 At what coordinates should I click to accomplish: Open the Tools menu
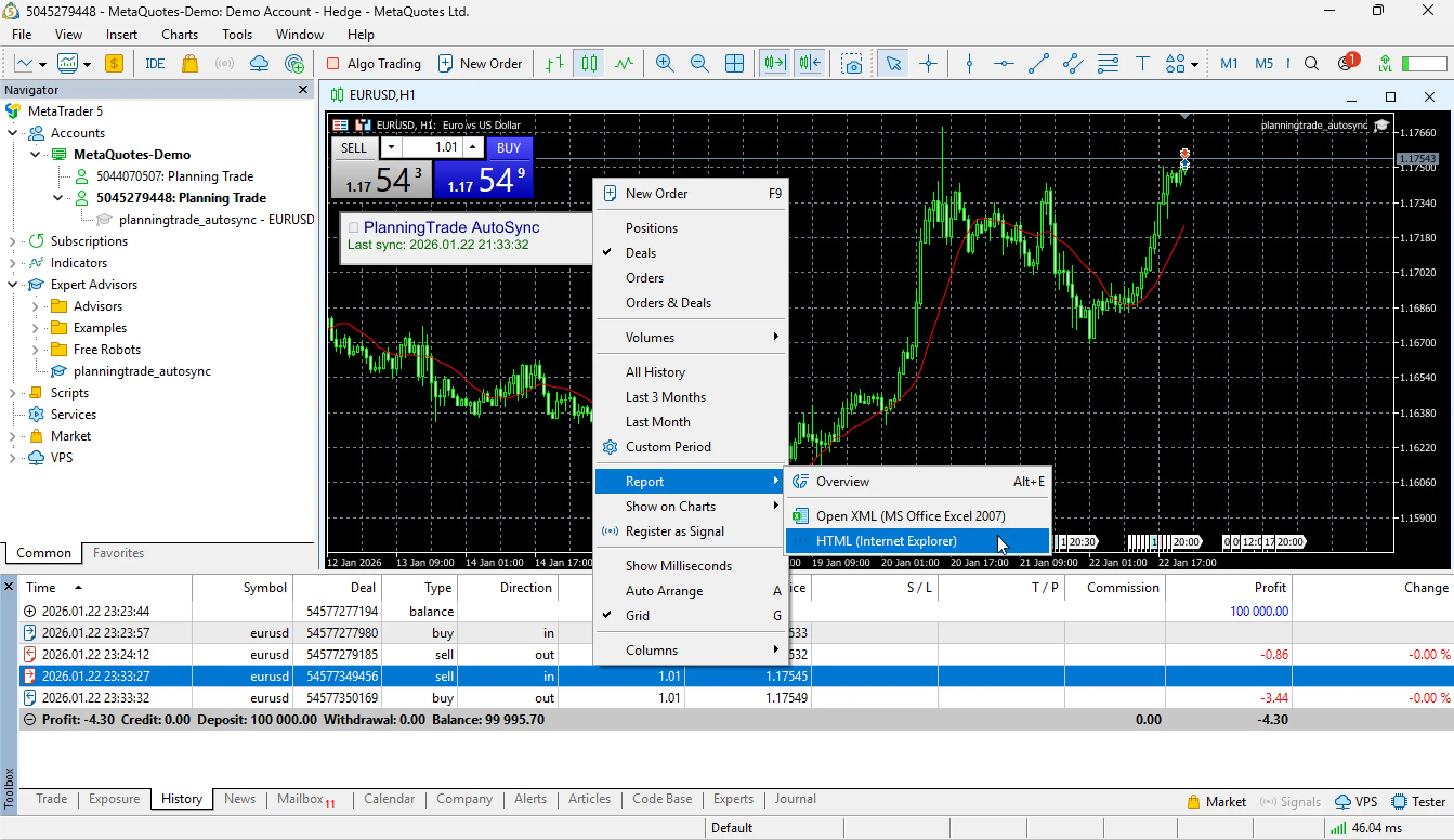coord(237,35)
